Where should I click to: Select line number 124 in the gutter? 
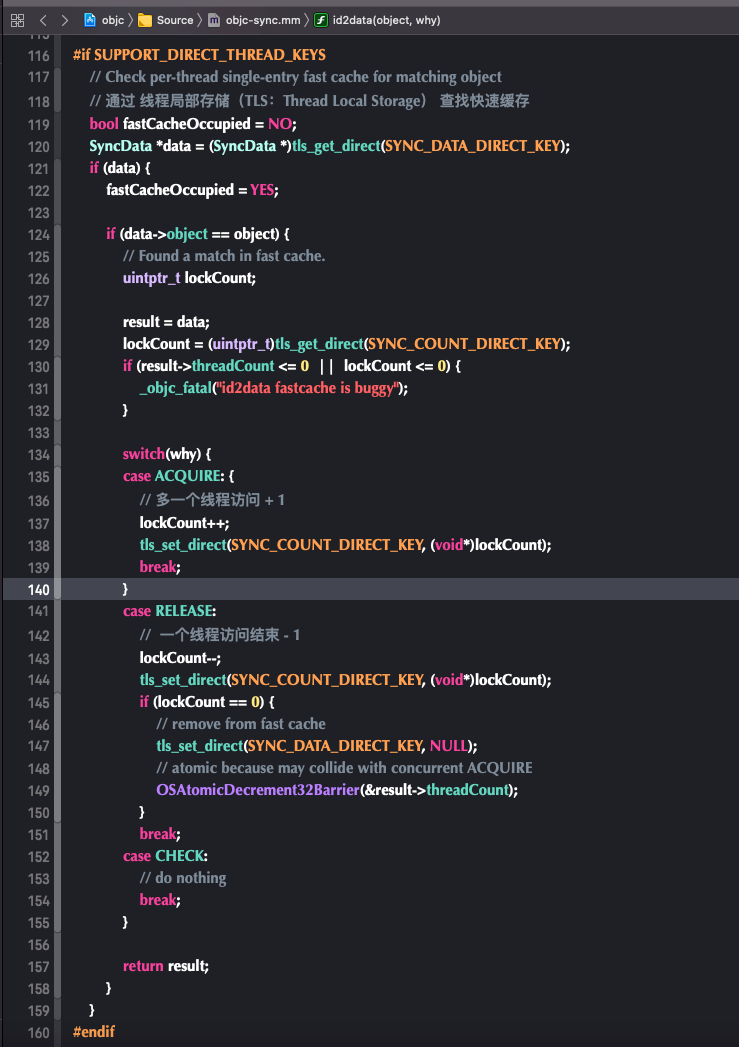coord(39,234)
